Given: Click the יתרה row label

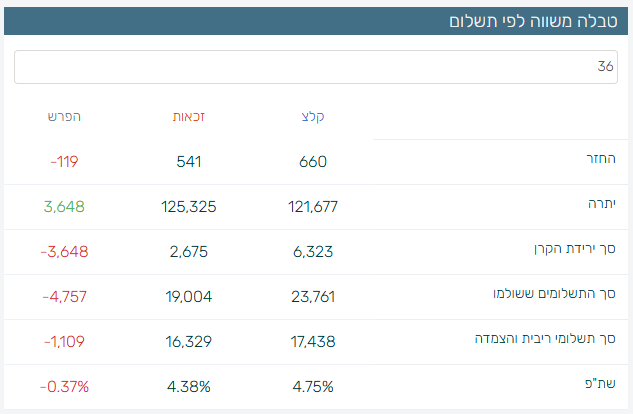Looking at the screenshot, I should (602, 206).
